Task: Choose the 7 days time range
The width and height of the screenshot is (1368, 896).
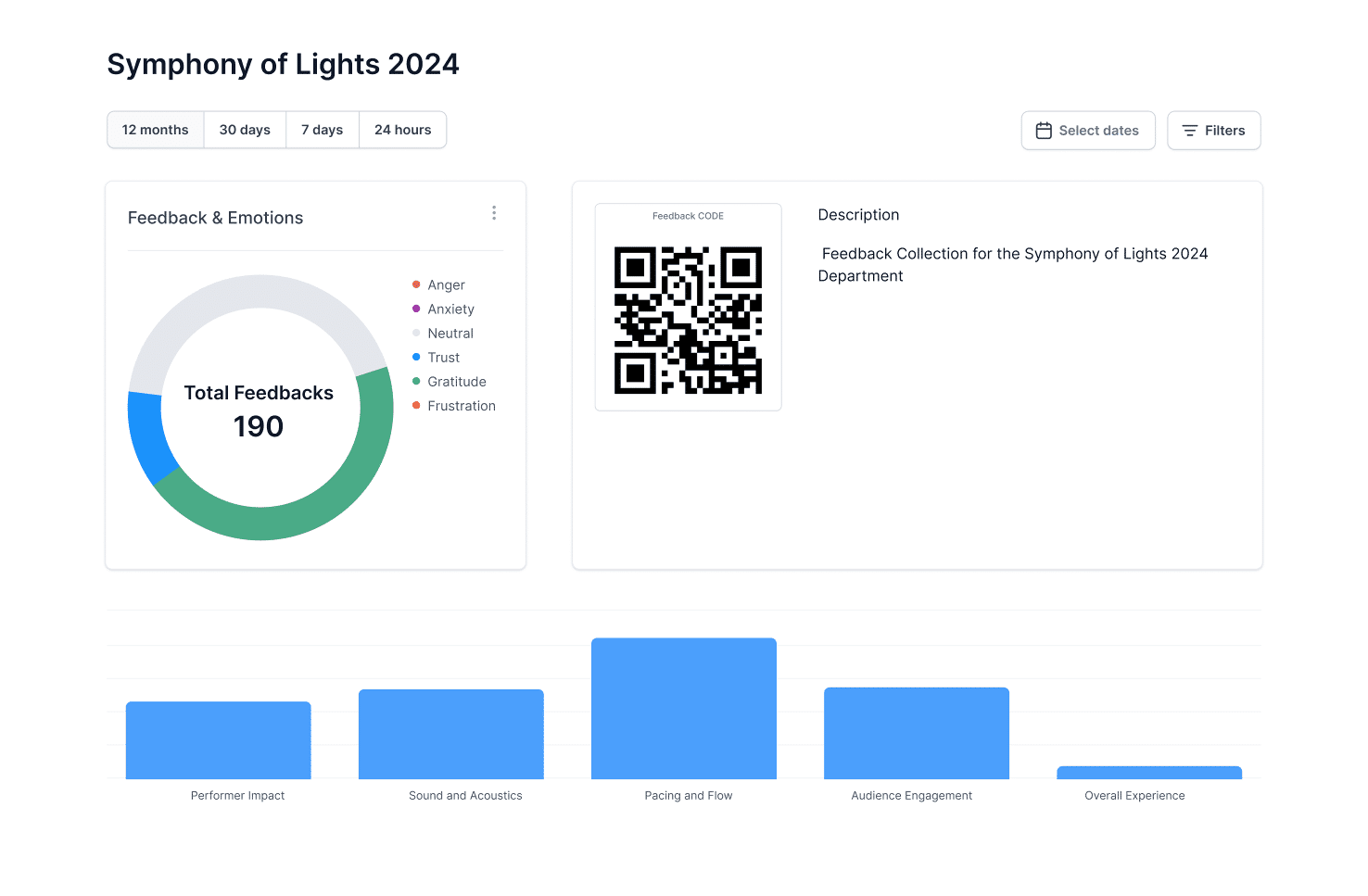Action: [323, 130]
